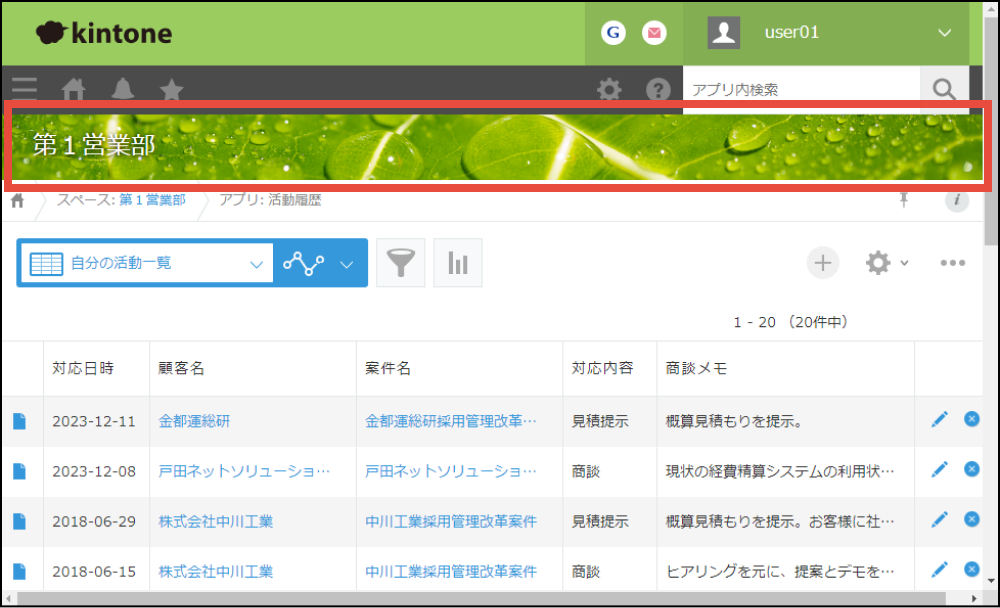Open the 金都運総研 customer link
The image size is (1000, 608).
pyautogui.click(x=194, y=421)
